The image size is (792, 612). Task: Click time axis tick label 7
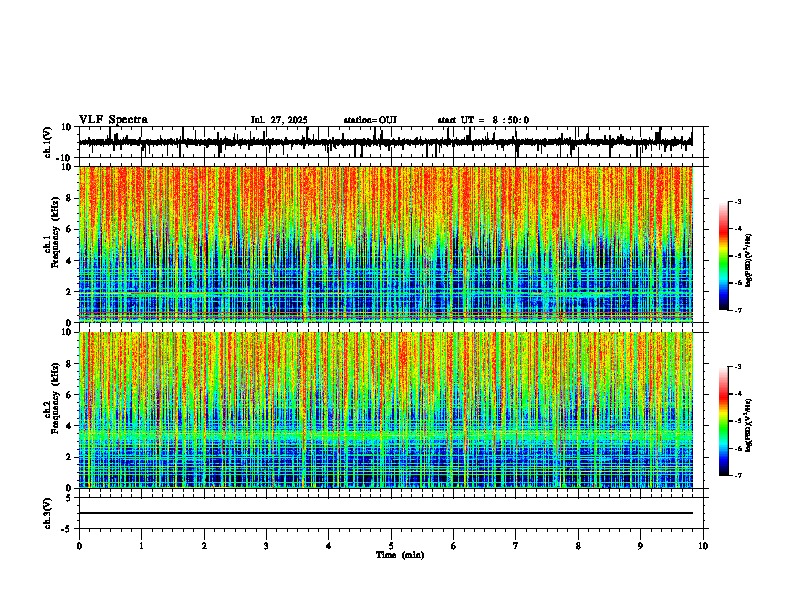[x=516, y=546]
